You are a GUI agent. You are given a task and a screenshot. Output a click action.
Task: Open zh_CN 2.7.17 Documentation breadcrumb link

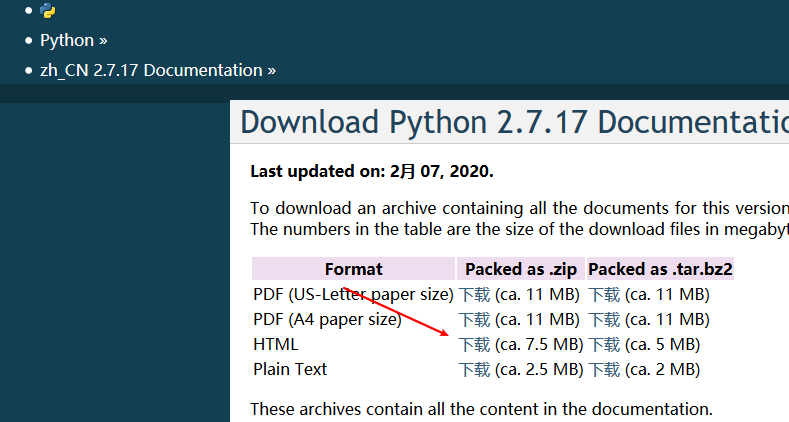(151, 70)
